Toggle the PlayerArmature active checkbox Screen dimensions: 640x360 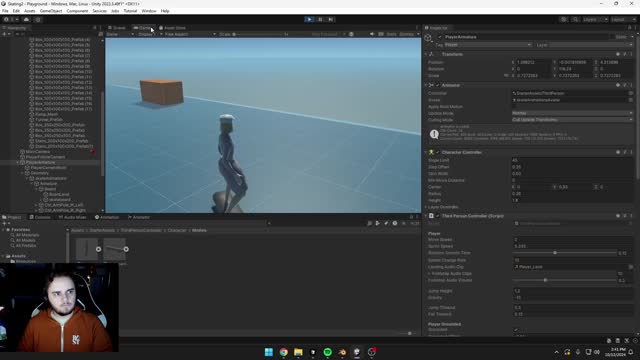(440, 37)
